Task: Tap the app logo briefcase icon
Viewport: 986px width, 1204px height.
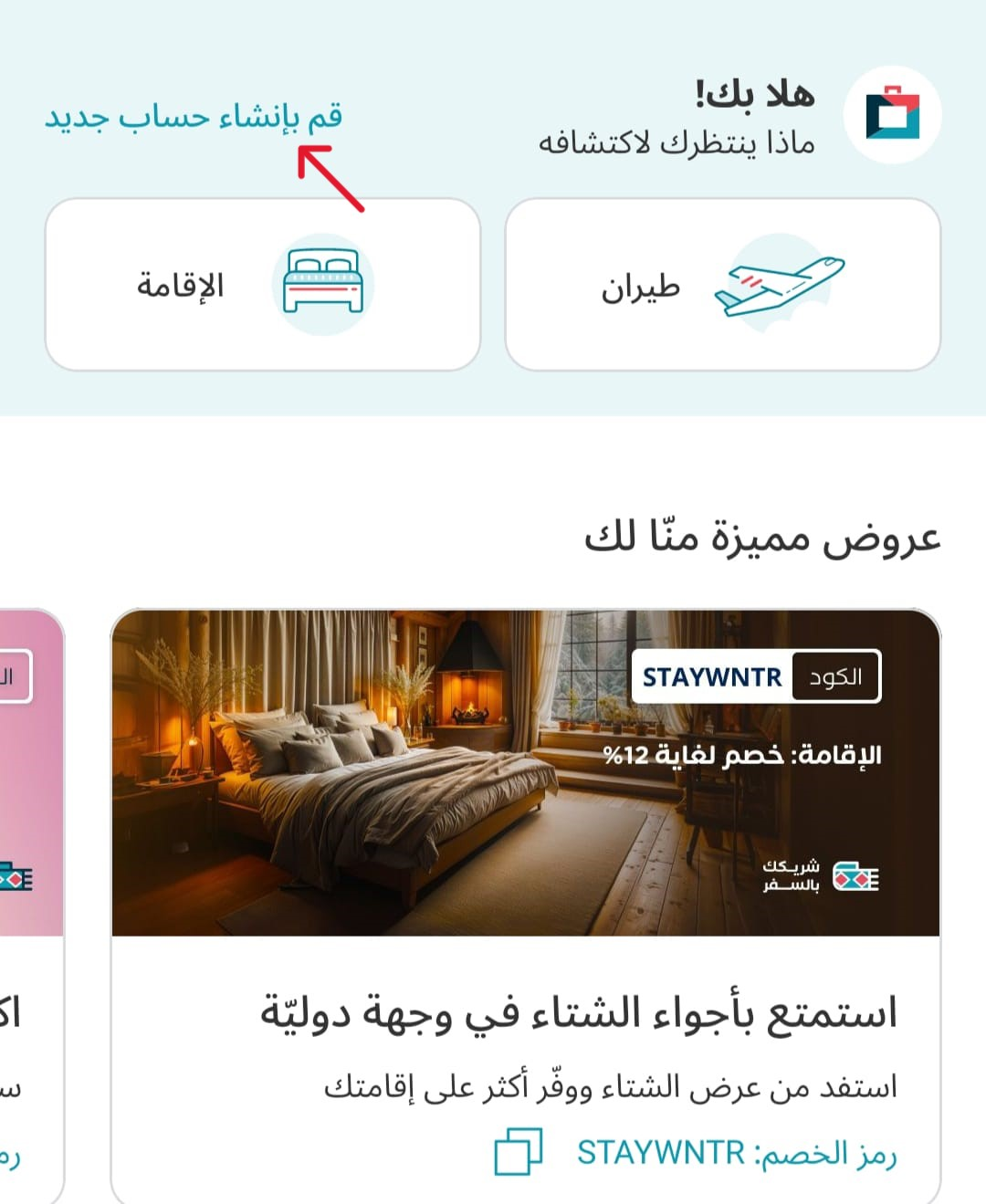Action: (x=892, y=115)
